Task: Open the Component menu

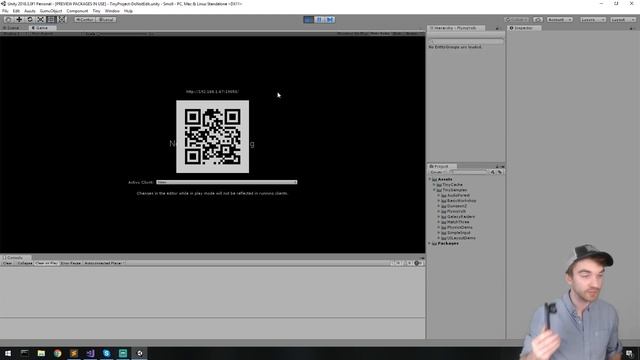Action: (77, 11)
